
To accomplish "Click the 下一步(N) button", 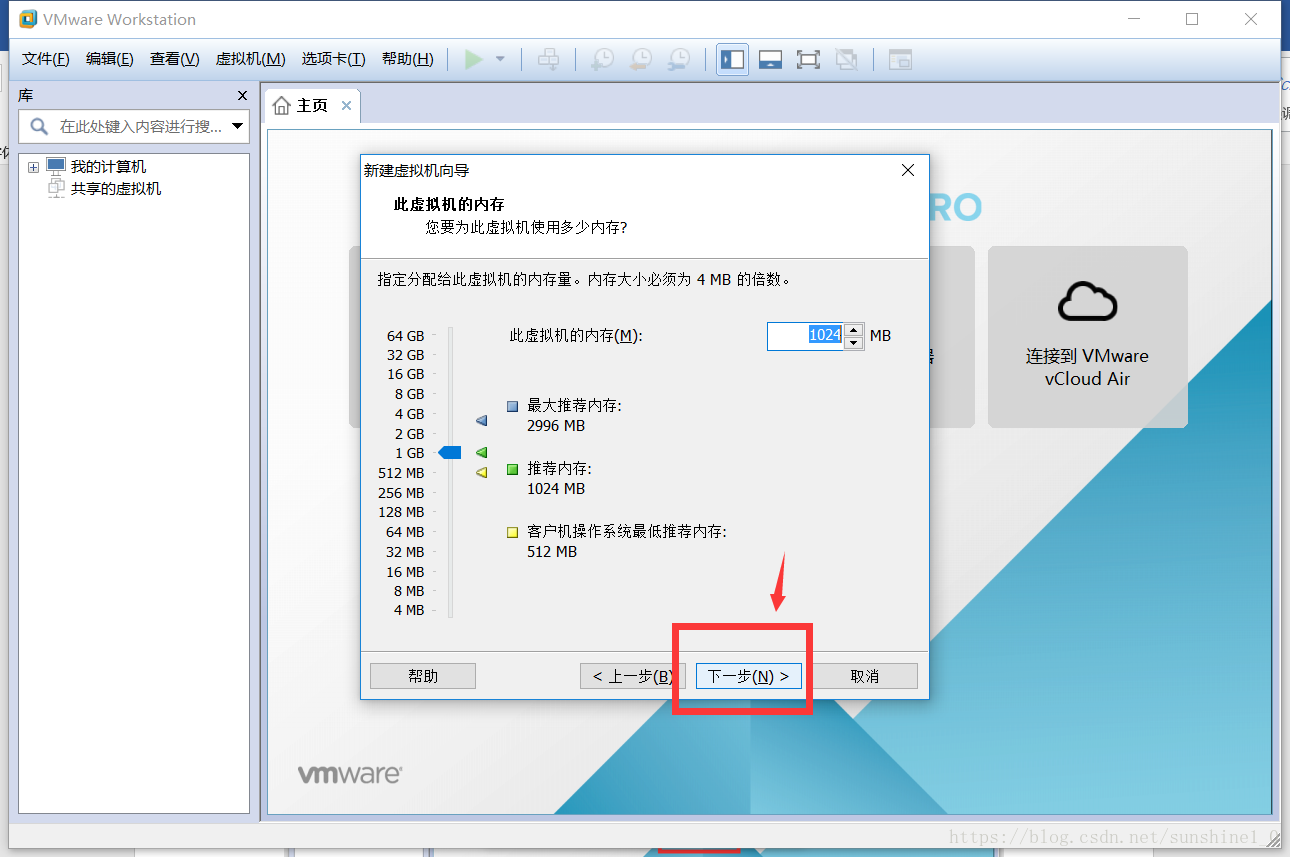I will [748, 675].
